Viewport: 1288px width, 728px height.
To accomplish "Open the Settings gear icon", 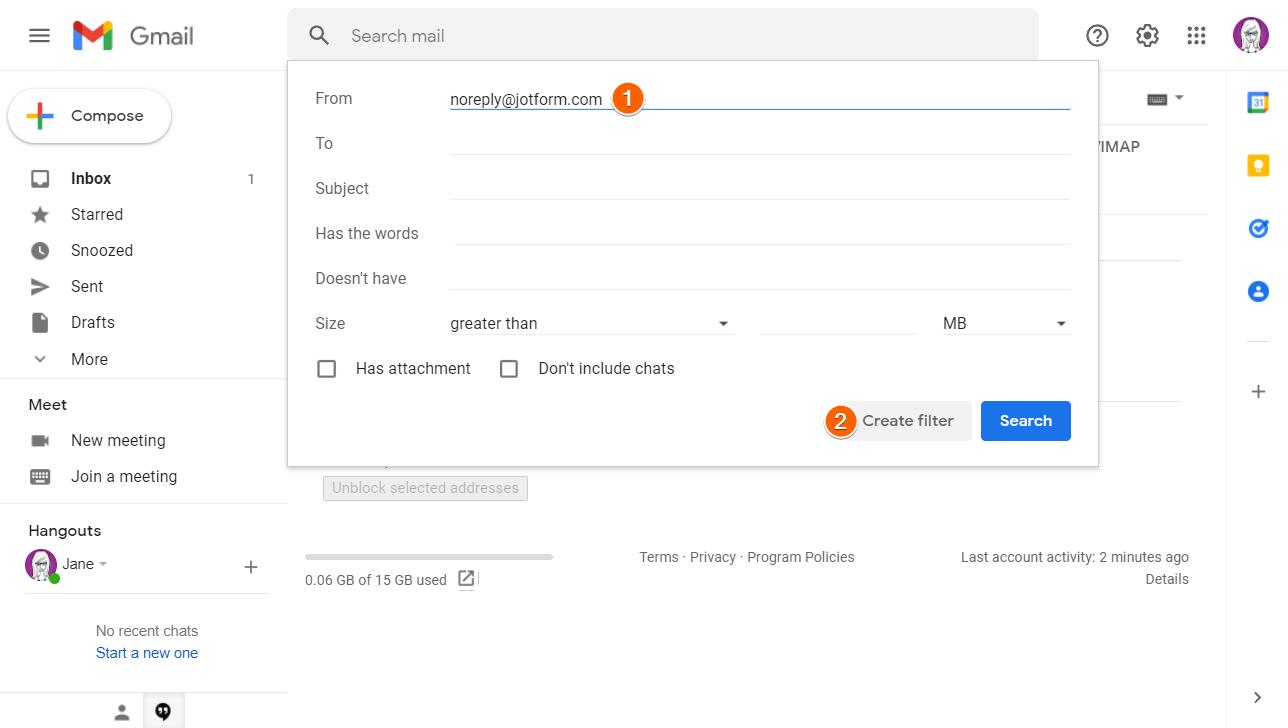I will point(1147,36).
